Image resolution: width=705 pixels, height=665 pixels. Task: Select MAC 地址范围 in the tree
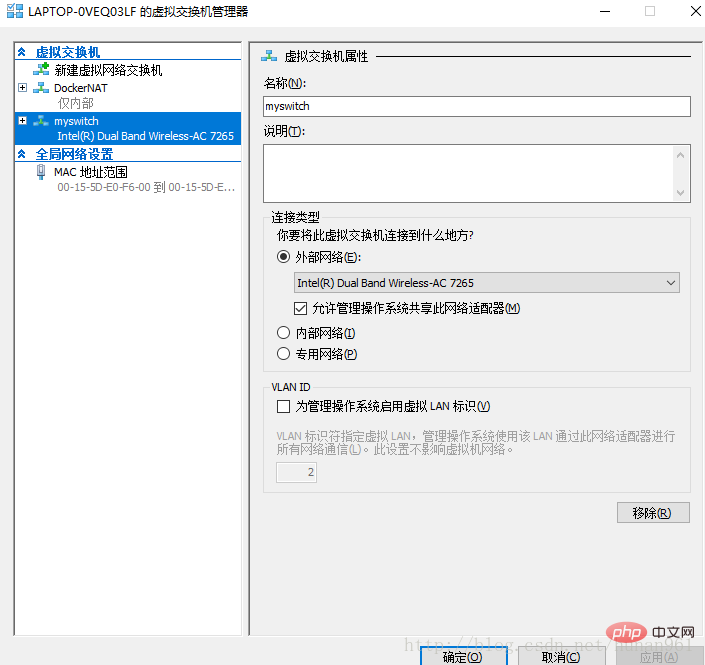coord(90,172)
